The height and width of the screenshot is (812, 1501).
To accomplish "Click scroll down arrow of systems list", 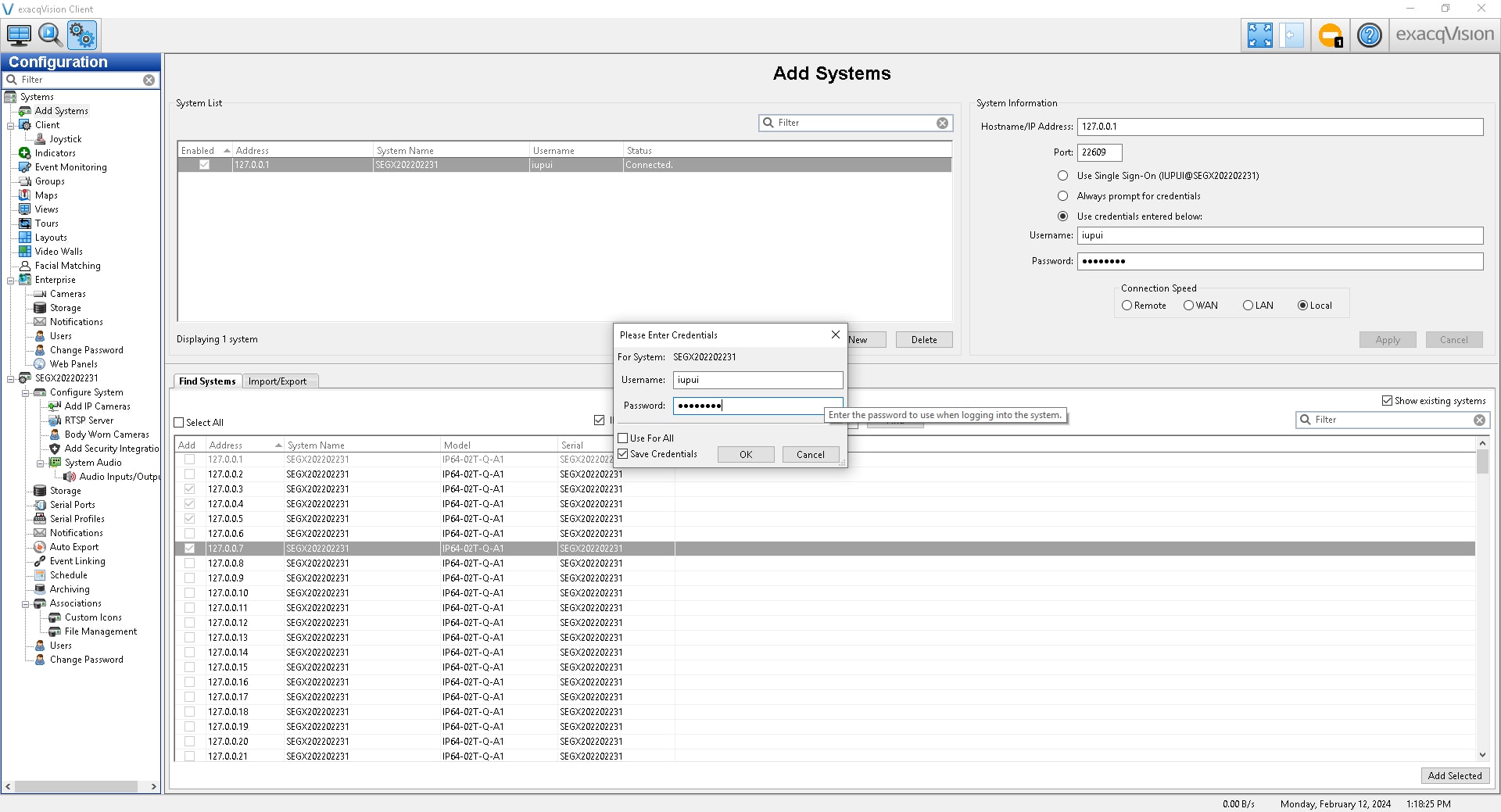I will tap(1482, 755).
